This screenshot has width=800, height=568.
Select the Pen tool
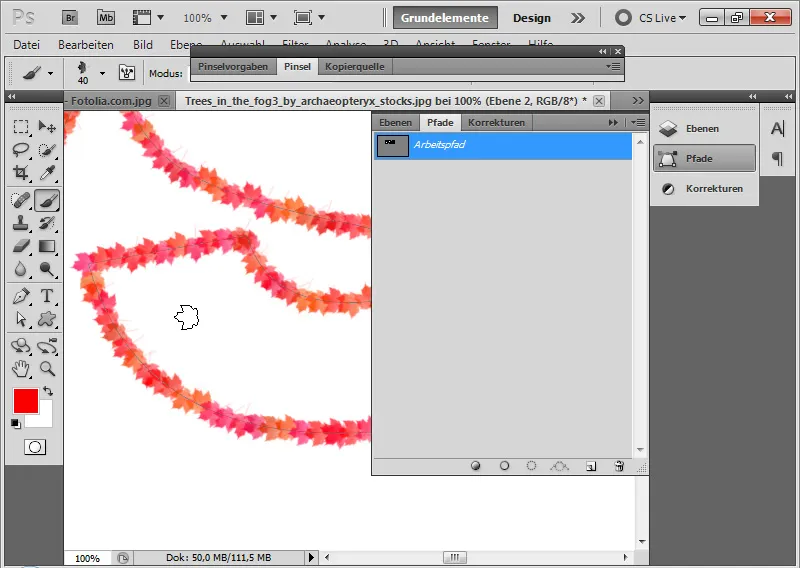(x=21, y=296)
